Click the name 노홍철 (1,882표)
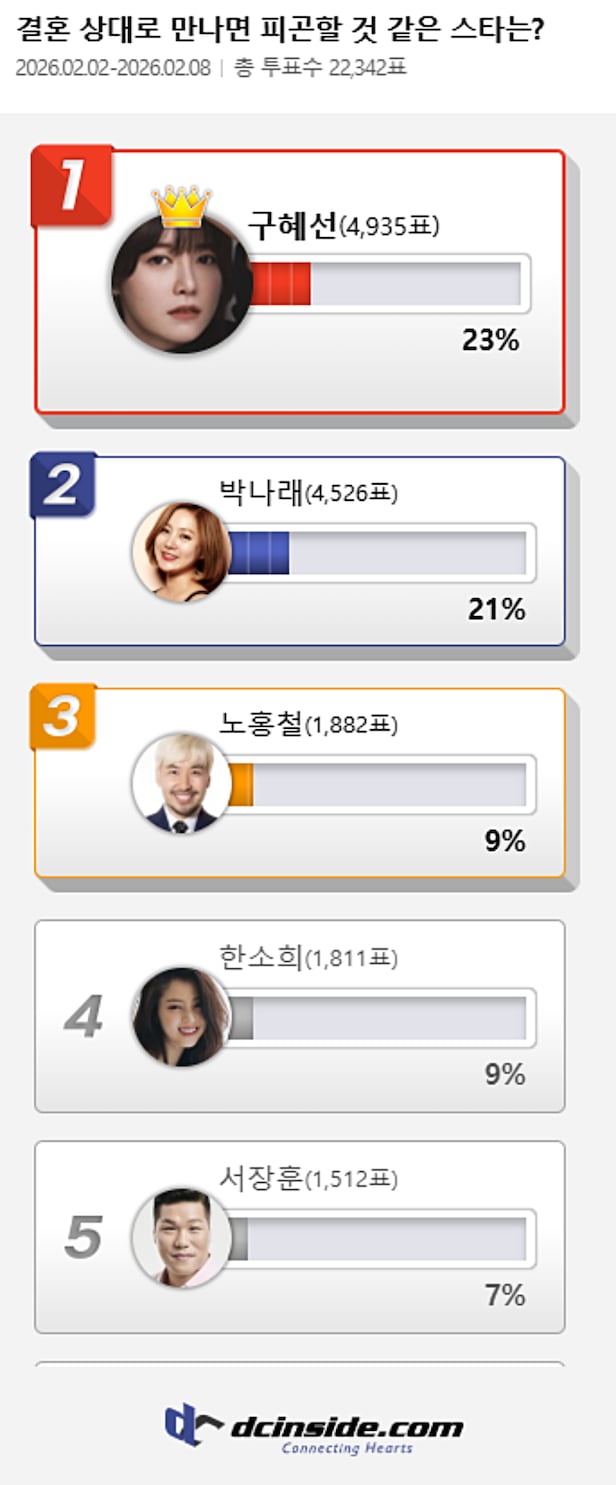The image size is (616, 1485). pyautogui.click(x=308, y=725)
